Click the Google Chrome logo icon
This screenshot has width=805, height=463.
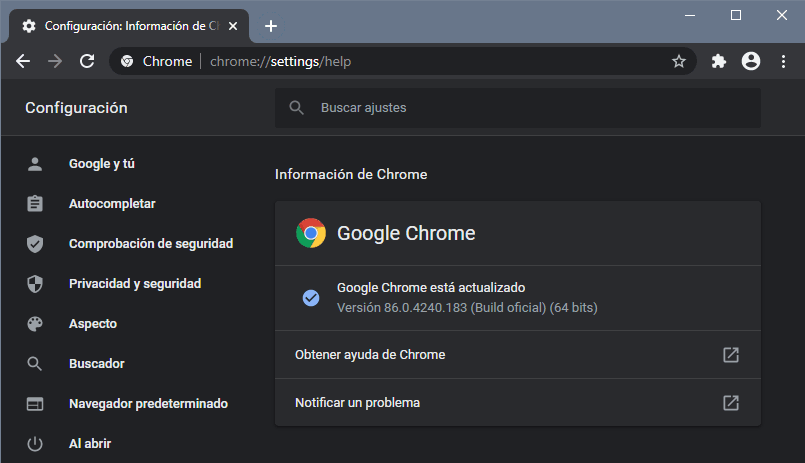(311, 233)
